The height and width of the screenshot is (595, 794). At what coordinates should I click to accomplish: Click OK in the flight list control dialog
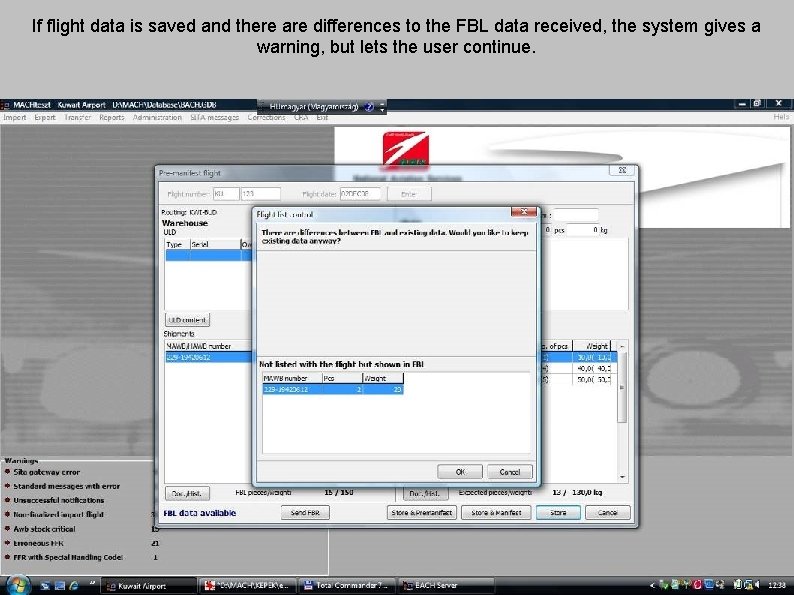[x=460, y=471]
